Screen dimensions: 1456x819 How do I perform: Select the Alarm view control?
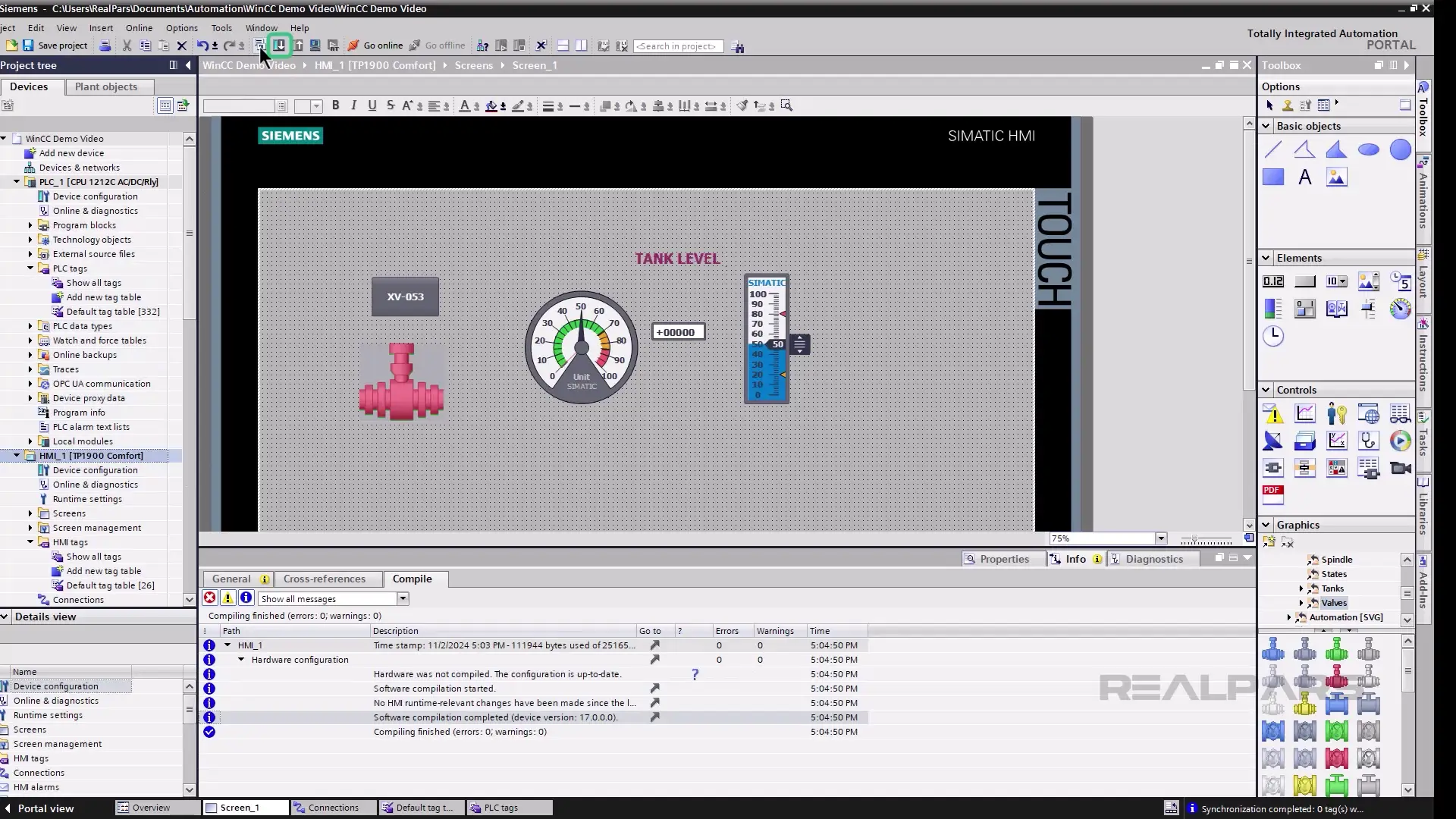tap(1273, 414)
